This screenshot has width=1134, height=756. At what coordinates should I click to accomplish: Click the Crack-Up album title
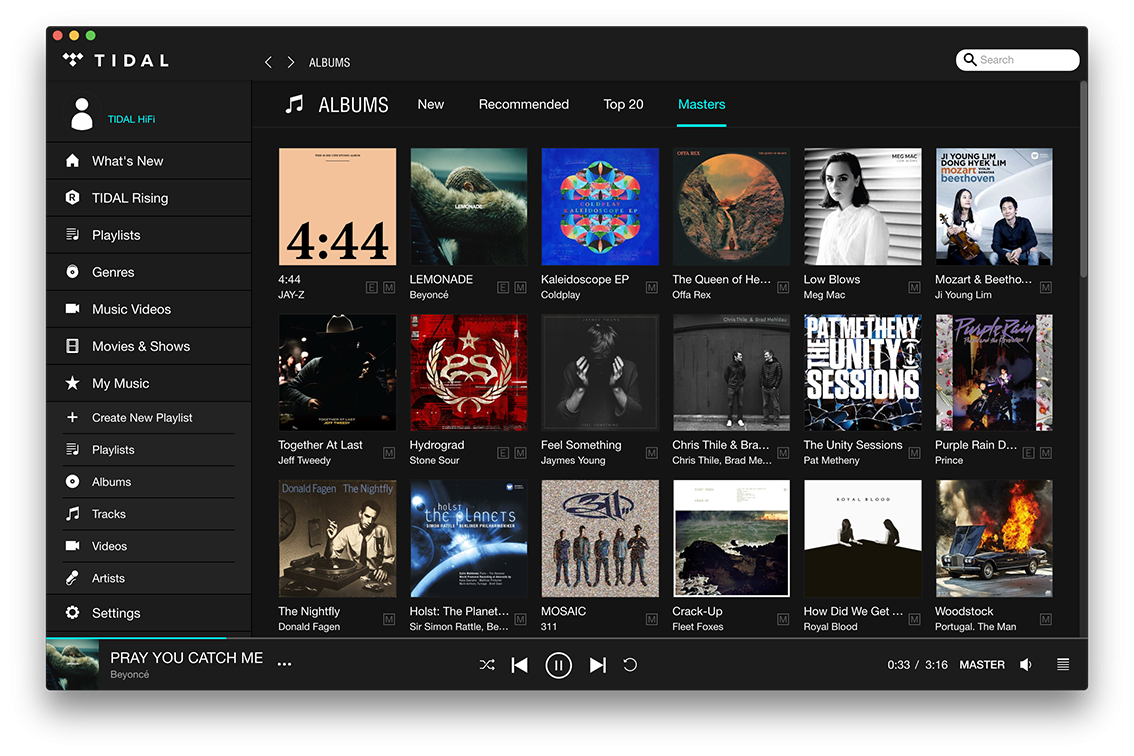(697, 611)
